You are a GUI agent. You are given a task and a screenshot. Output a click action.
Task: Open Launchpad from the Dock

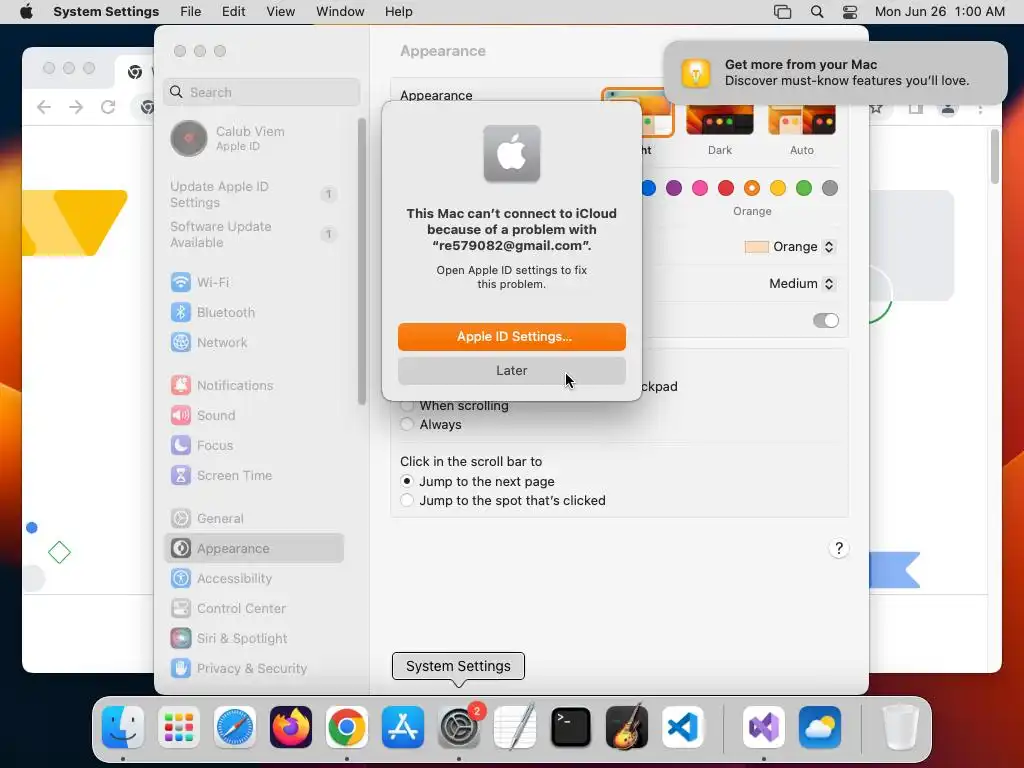(179, 727)
